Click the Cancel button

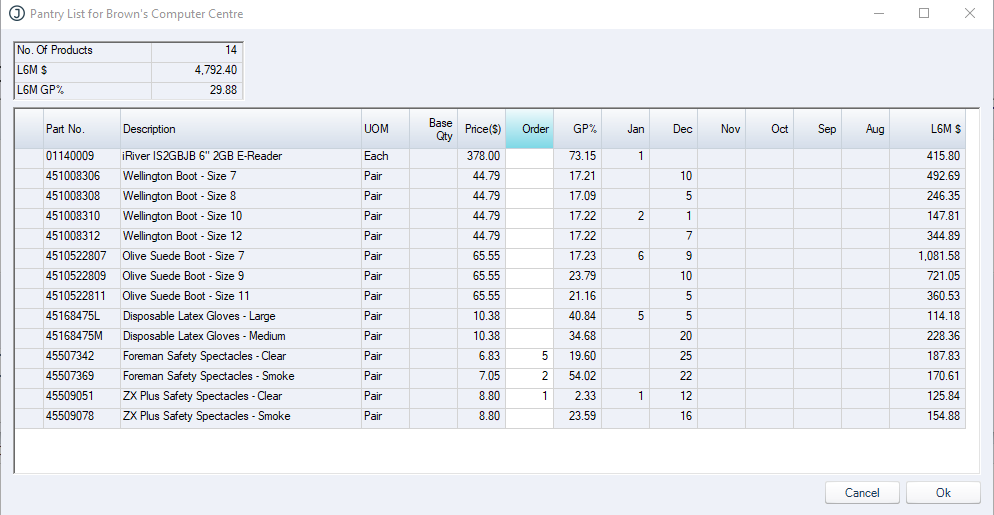coord(862,493)
